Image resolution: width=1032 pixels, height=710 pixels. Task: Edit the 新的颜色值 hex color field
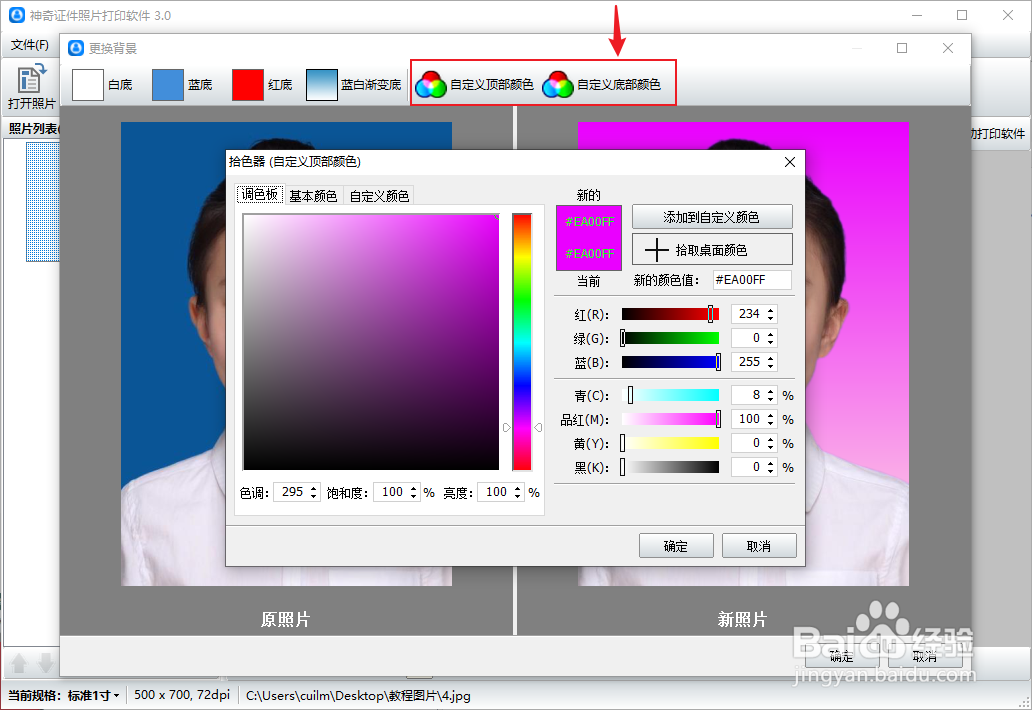coord(751,280)
